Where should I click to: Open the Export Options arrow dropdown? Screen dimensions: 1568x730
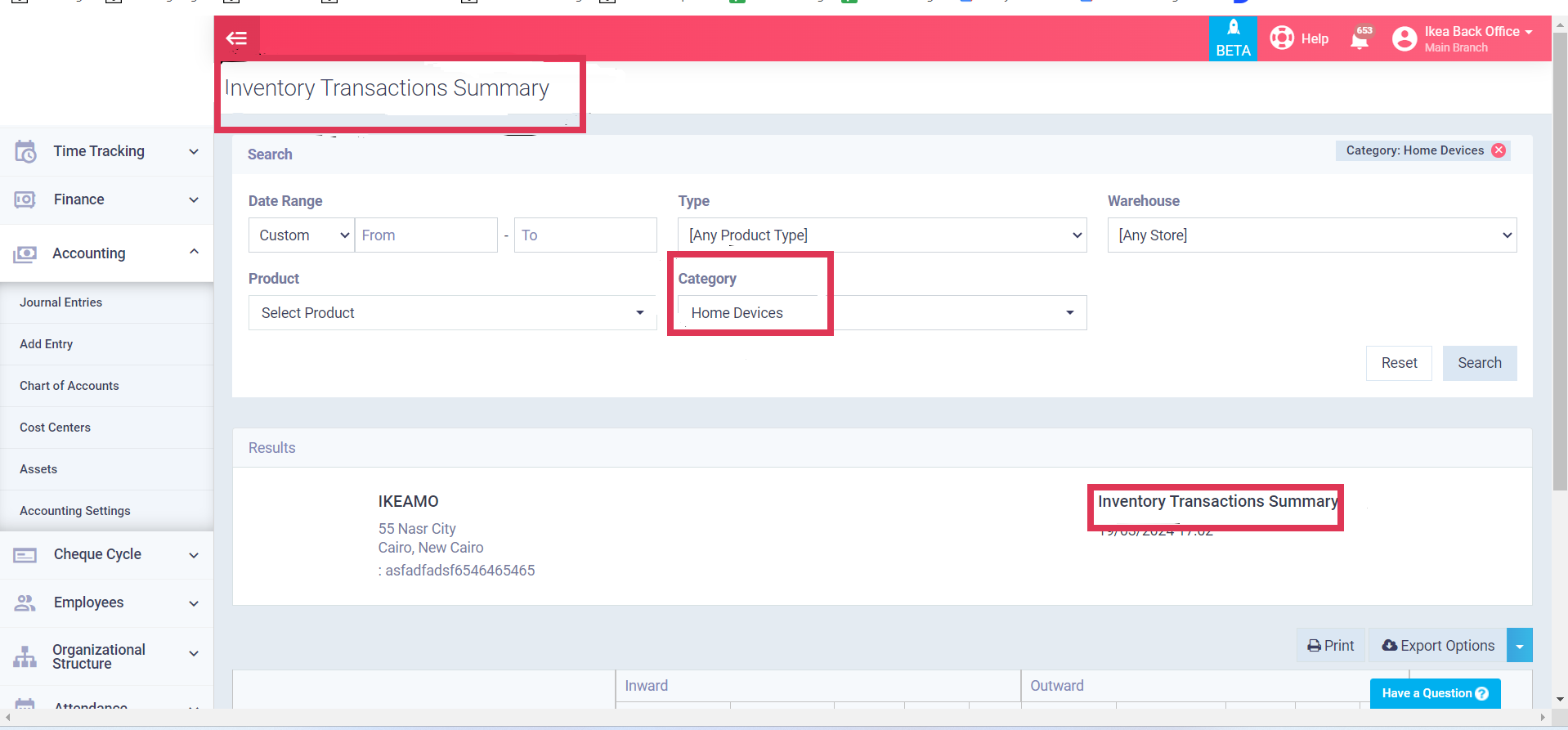tap(1519, 646)
